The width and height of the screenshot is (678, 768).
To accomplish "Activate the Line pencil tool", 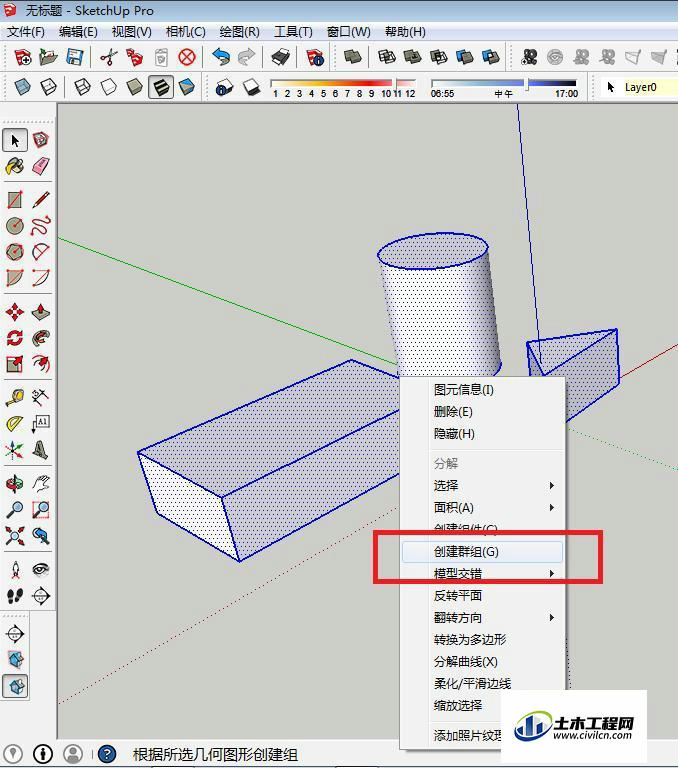I will tap(41, 200).
